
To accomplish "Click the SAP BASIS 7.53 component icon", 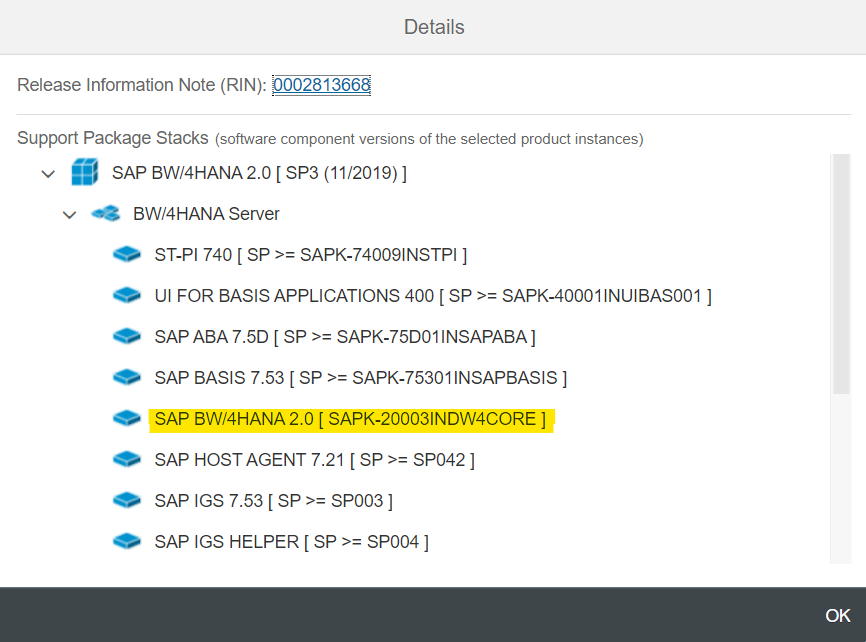I will tap(126, 377).
